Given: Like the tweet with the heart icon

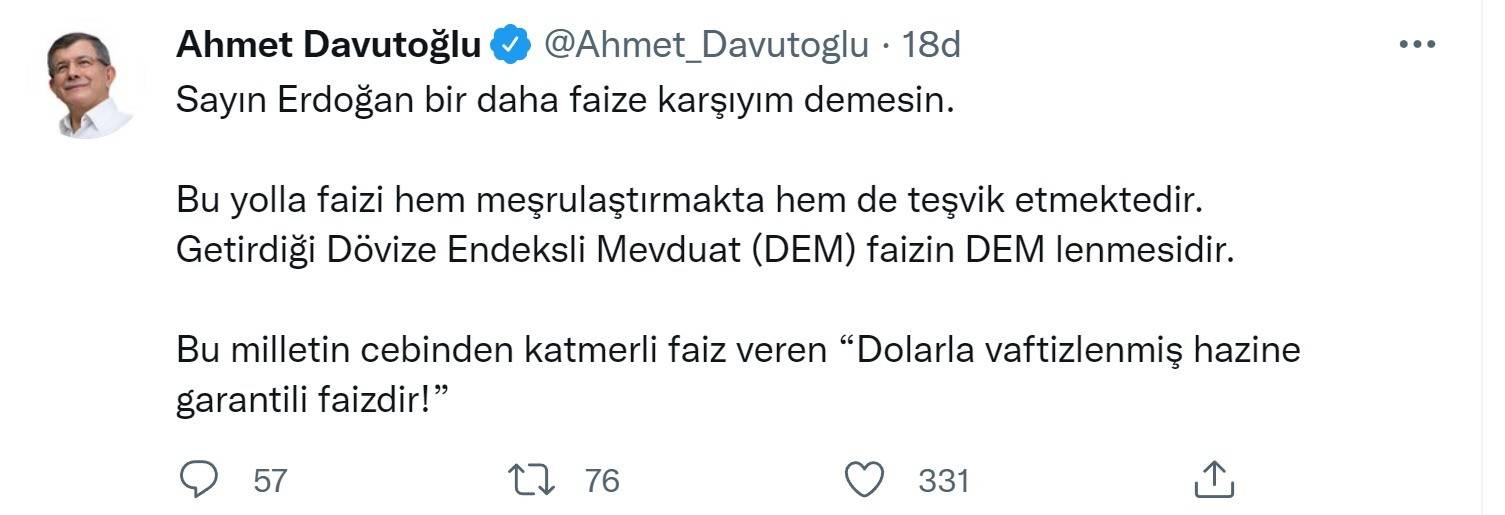Looking at the screenshot, I should pos(862,480).
